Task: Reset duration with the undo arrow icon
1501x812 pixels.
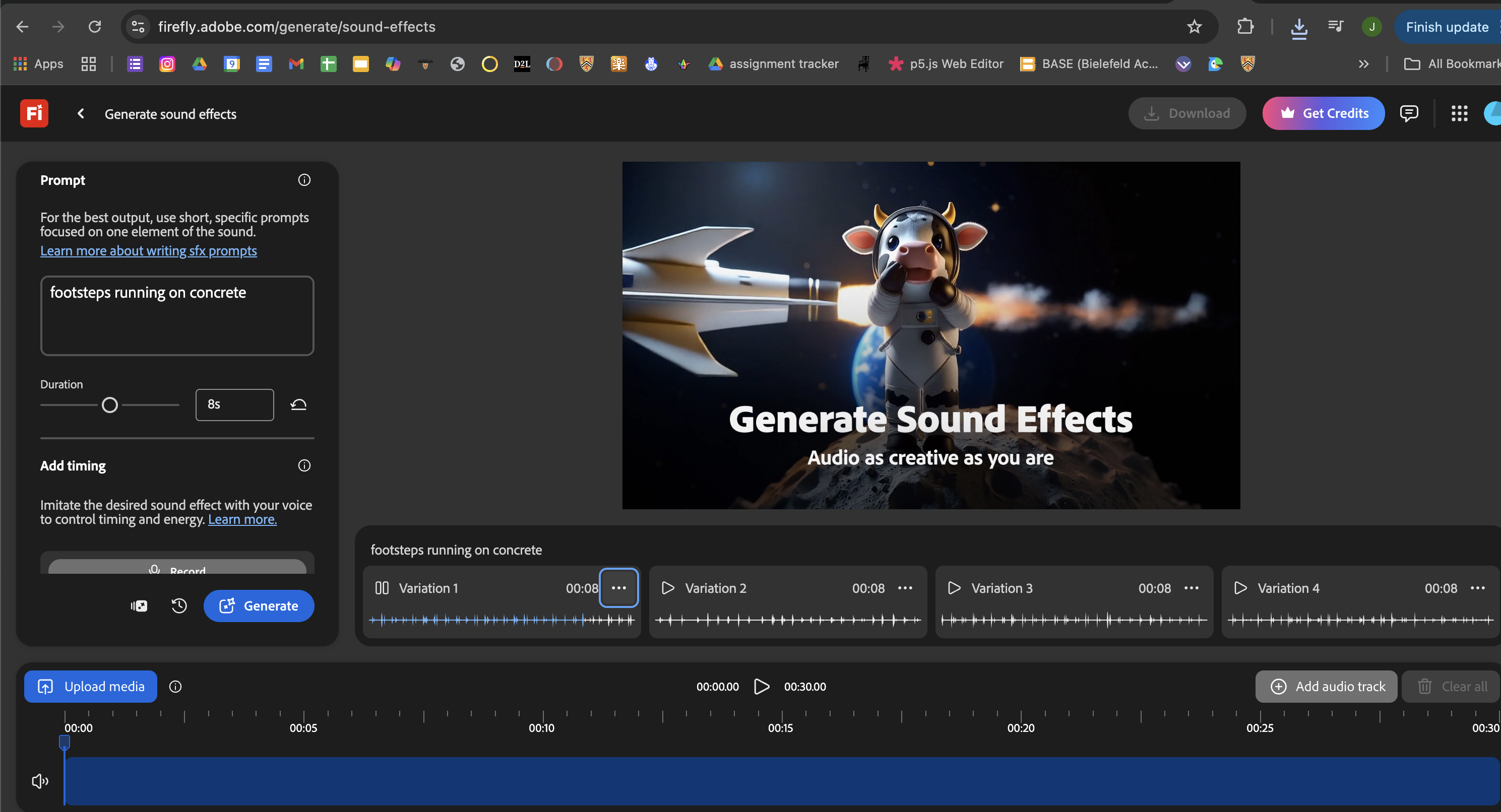Action: tap(298, 404)
